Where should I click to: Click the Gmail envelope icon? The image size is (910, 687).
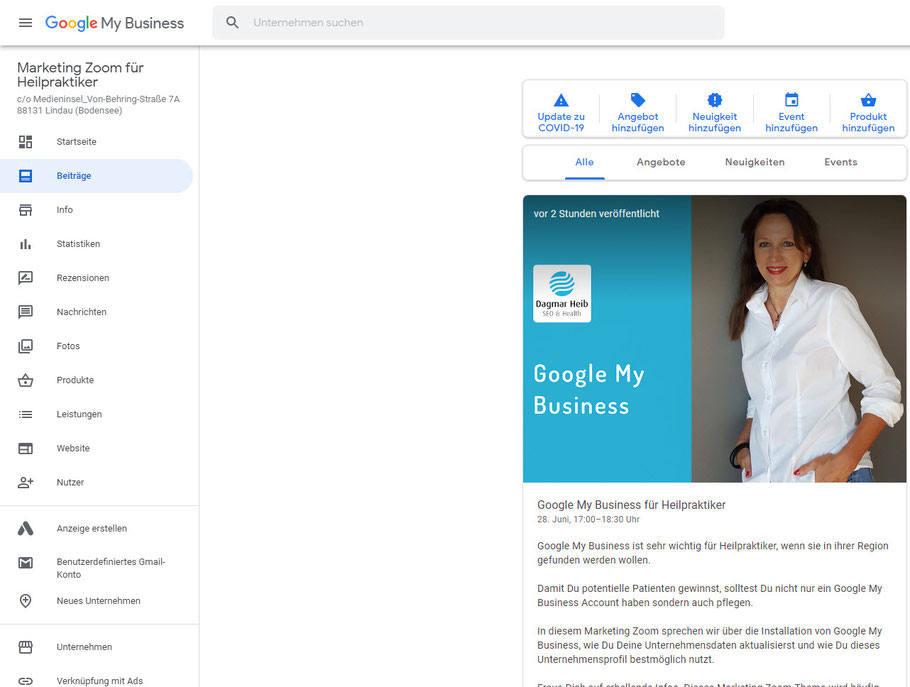pos(26,563)
